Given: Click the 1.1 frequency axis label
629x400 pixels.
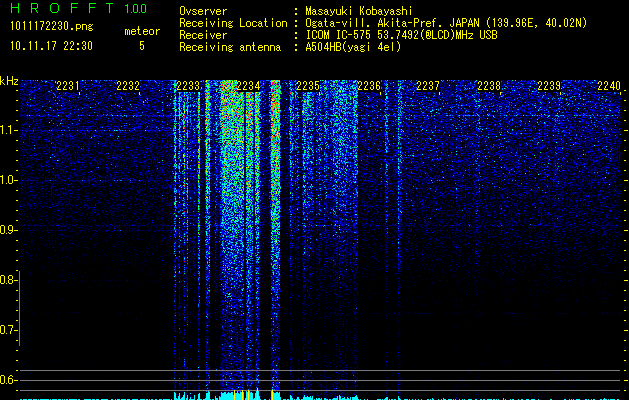Looking at the screenshot, I should point(8,130).
